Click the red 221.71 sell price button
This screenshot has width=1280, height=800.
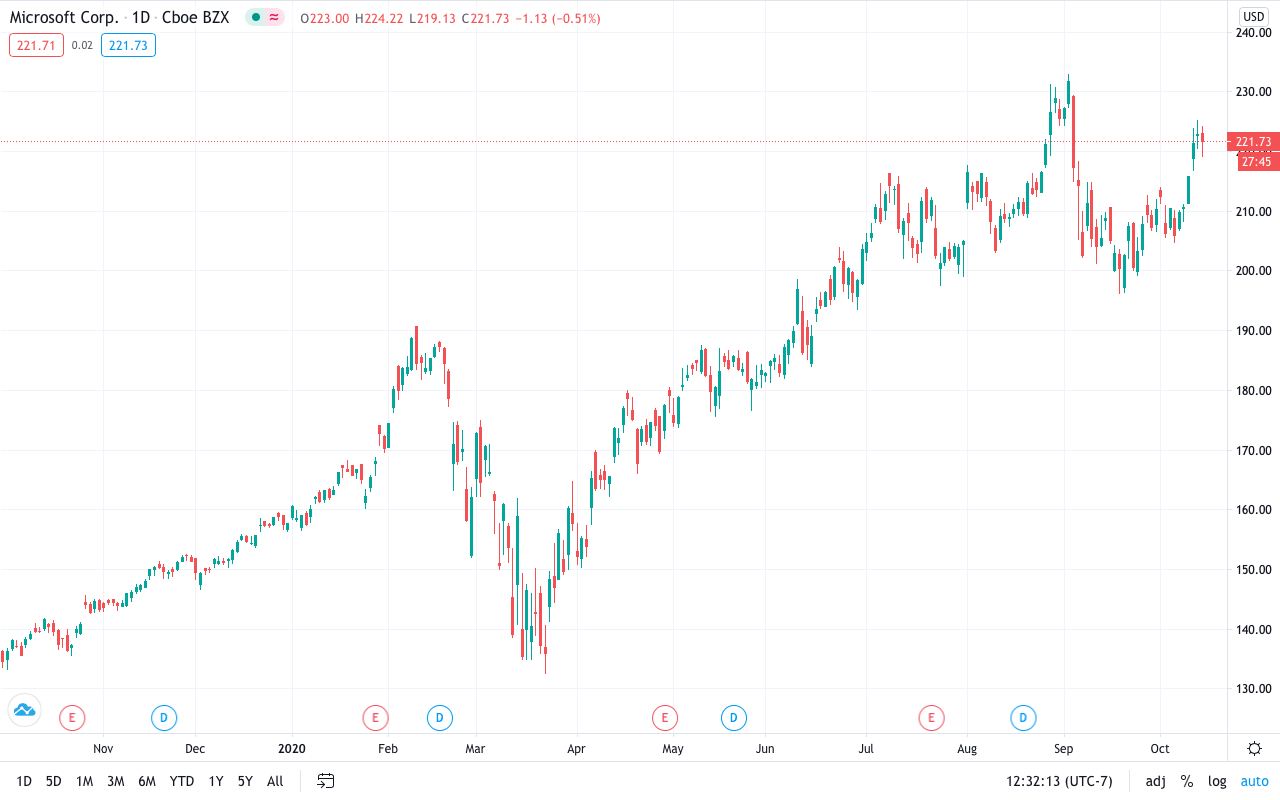tap(37, 45)
